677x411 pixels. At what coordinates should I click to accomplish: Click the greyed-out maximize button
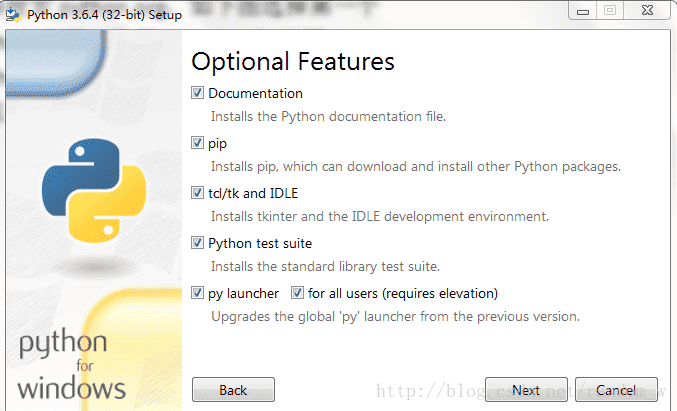(x=608, y=10)
